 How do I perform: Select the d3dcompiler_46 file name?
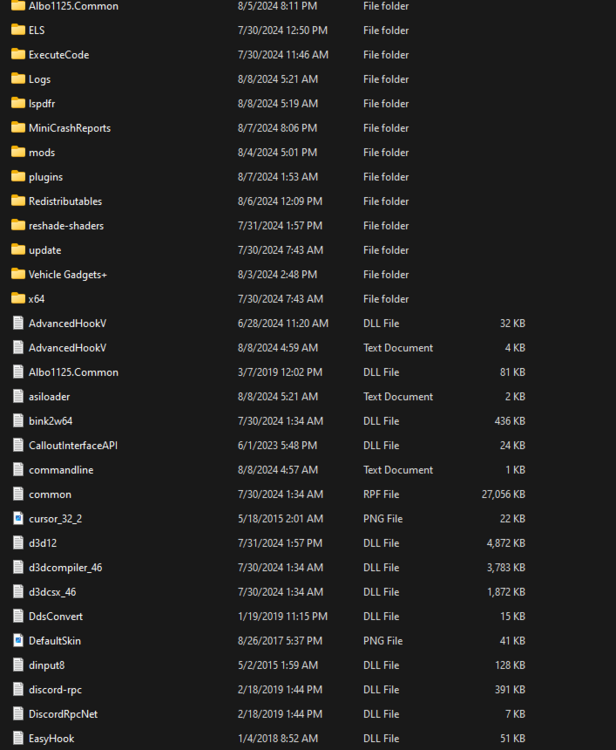[65, 568]
